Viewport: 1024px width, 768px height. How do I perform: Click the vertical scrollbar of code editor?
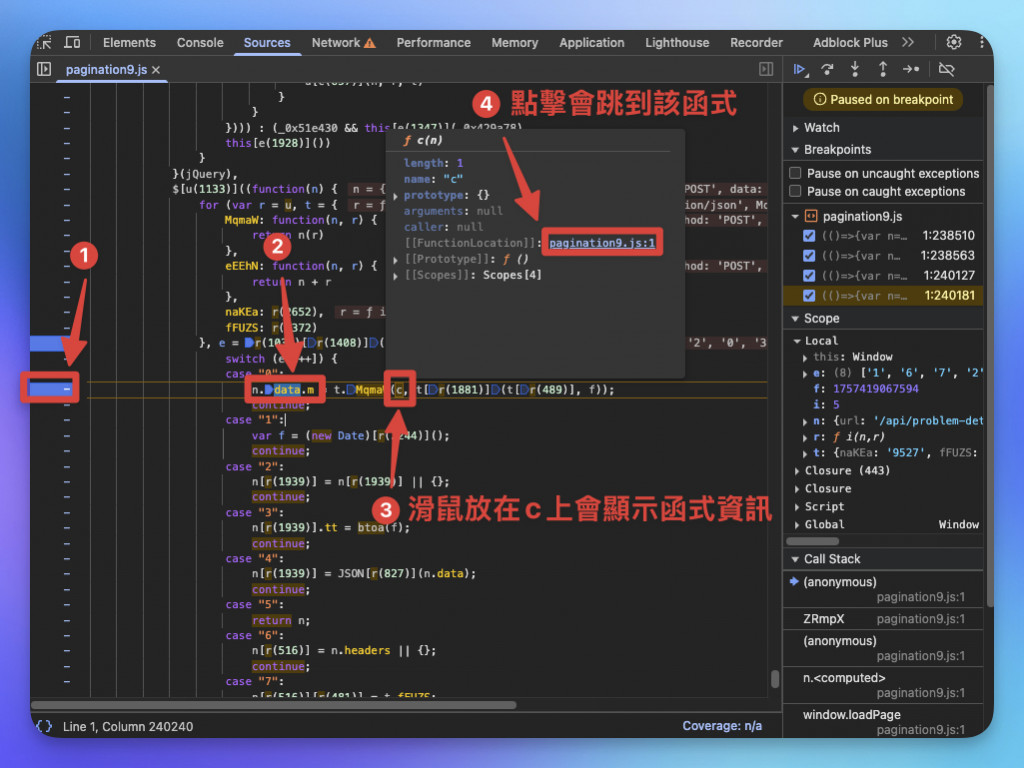tap(775, 679)
